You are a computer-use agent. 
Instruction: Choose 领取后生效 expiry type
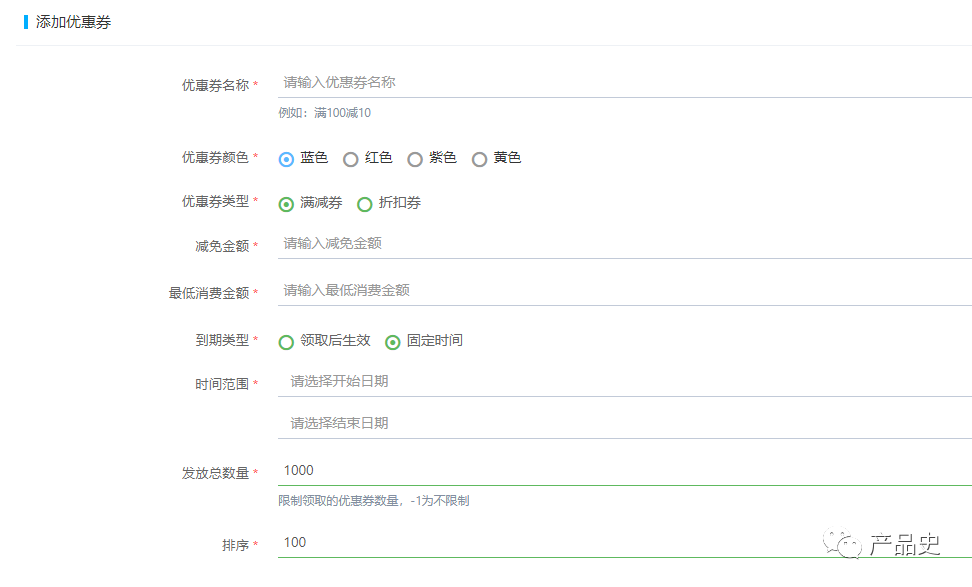[x=287, y=342]
